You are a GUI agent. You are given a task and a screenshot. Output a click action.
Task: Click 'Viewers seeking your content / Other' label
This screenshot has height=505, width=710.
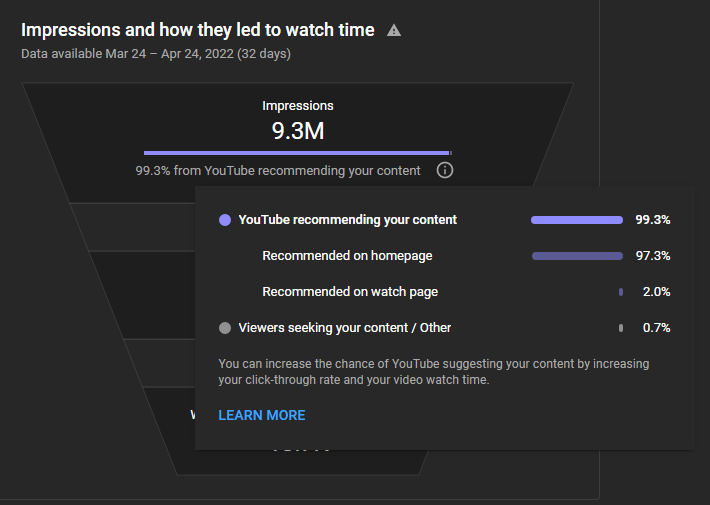[x=345, y=328]
